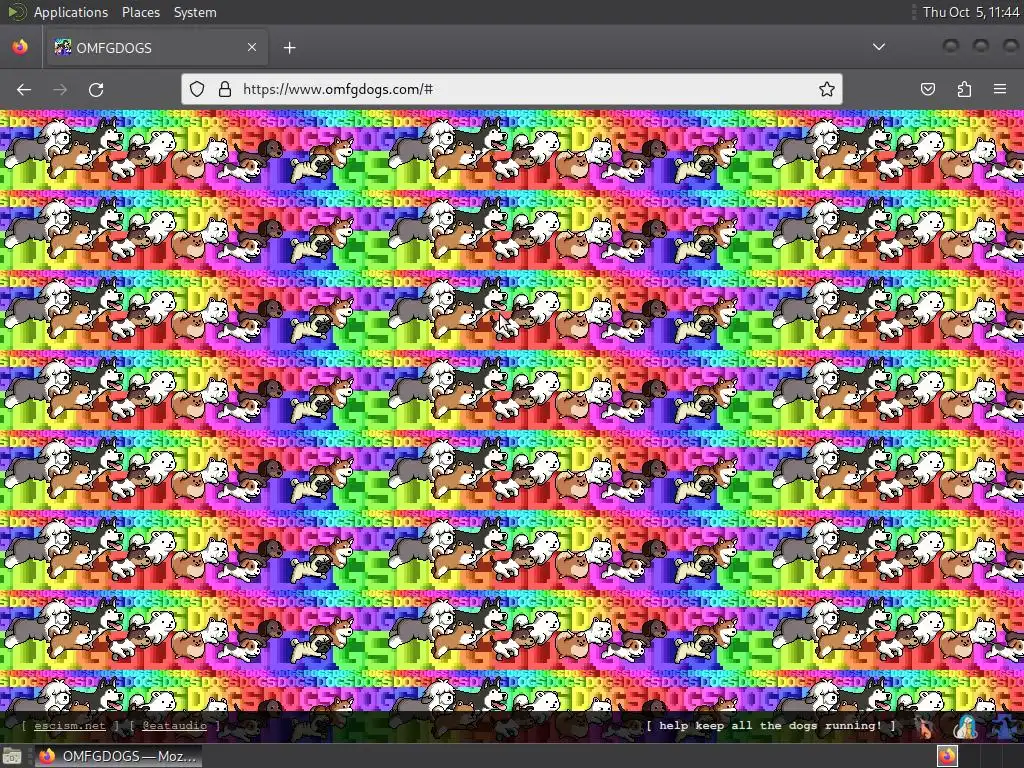Follow the escism.net link

(69, 726)
